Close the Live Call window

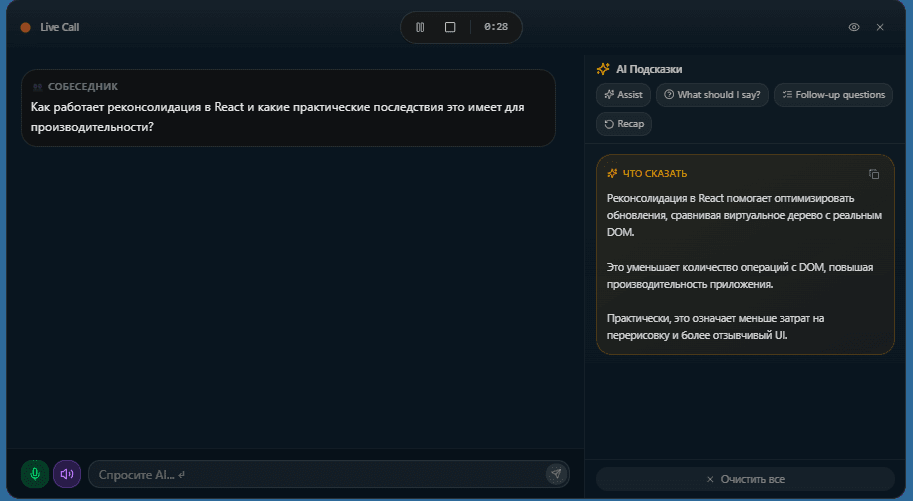pyautogui.click(x=880, y=27)
